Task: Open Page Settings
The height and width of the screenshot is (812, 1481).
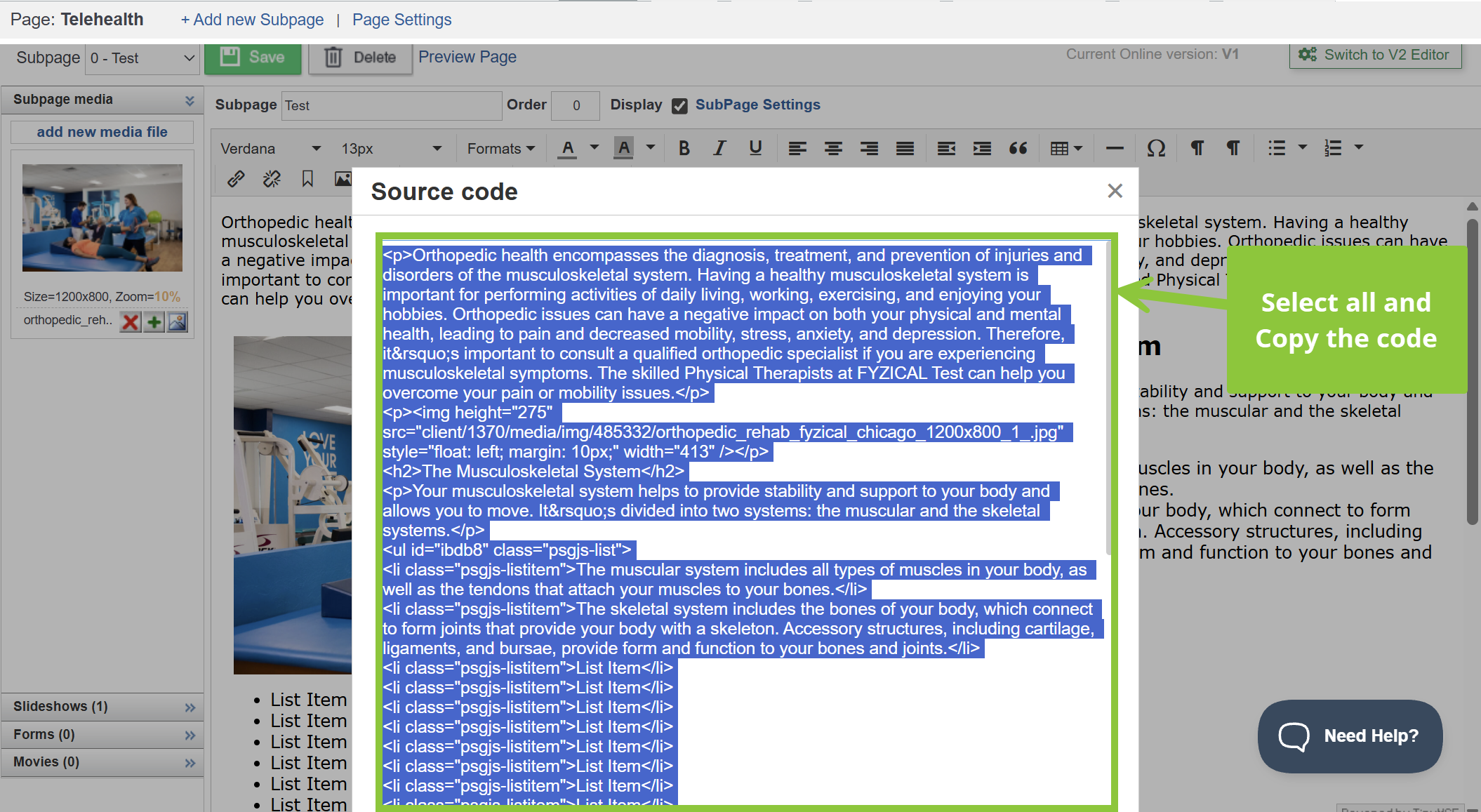Action: (401, 20)
